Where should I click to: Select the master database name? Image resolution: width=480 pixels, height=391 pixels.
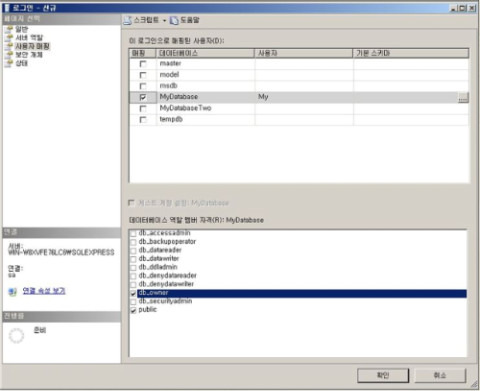(x=170, y=63)
